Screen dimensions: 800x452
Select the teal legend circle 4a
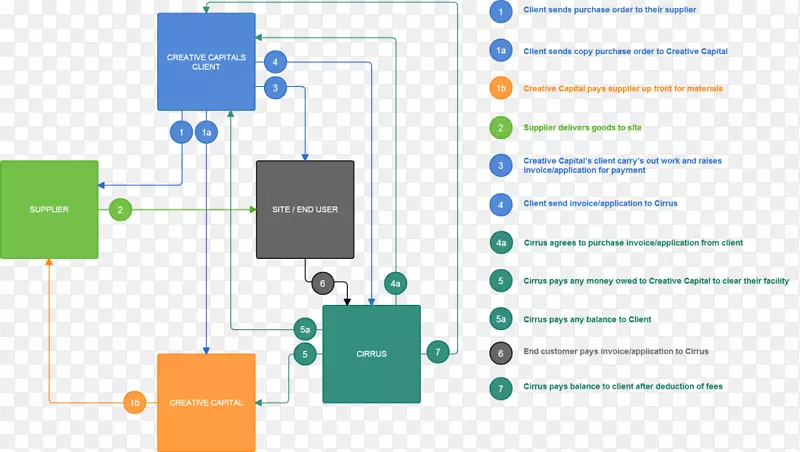tap(501, 242)
